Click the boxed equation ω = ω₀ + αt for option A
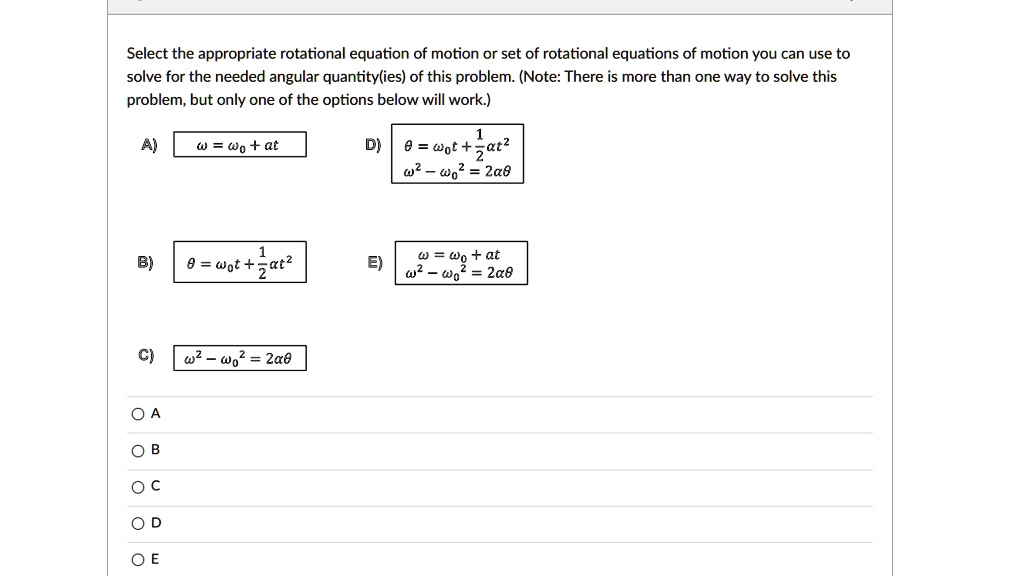1024x576 pixels. tap(240, 144)
